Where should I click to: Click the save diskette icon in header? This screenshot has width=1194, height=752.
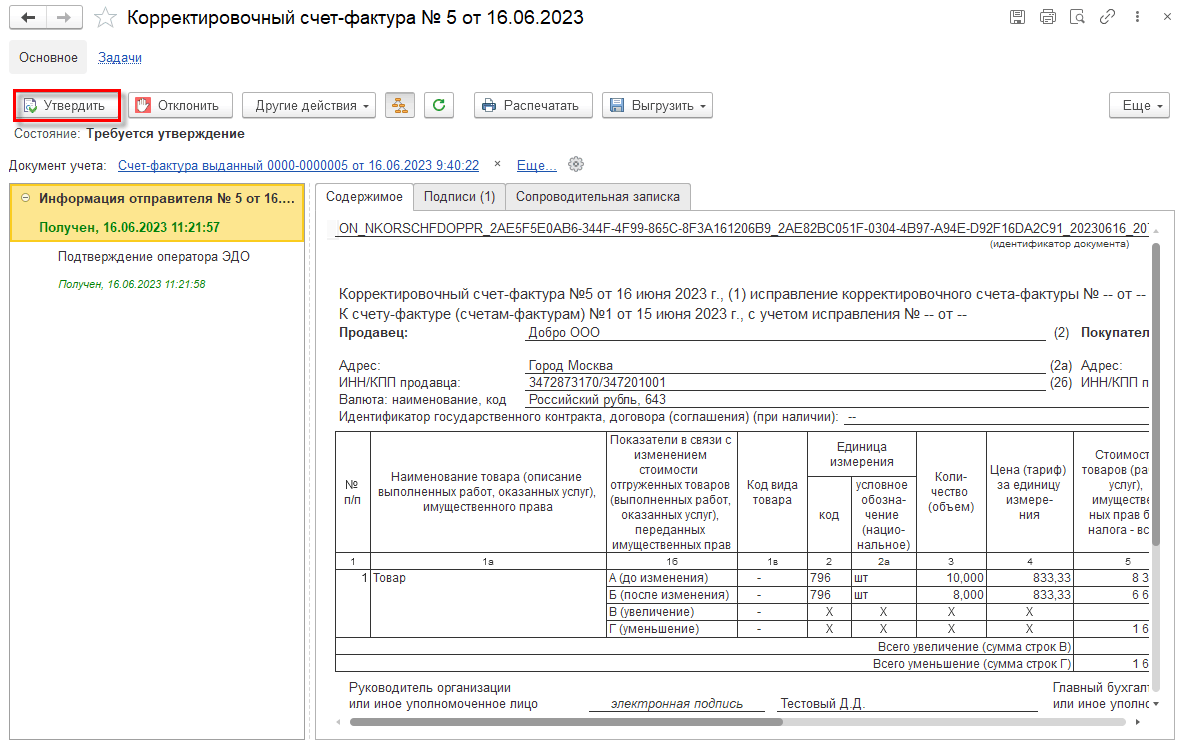pyautogui.click(x=1017, y=17)
